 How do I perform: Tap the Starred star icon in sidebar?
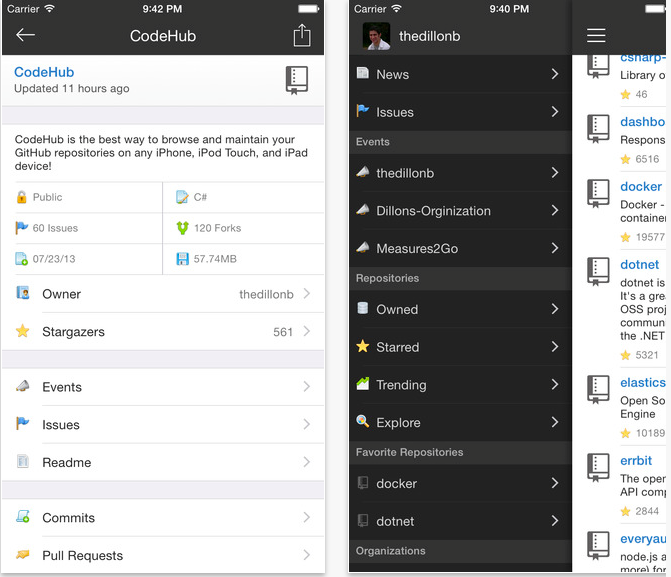[362, 346]
